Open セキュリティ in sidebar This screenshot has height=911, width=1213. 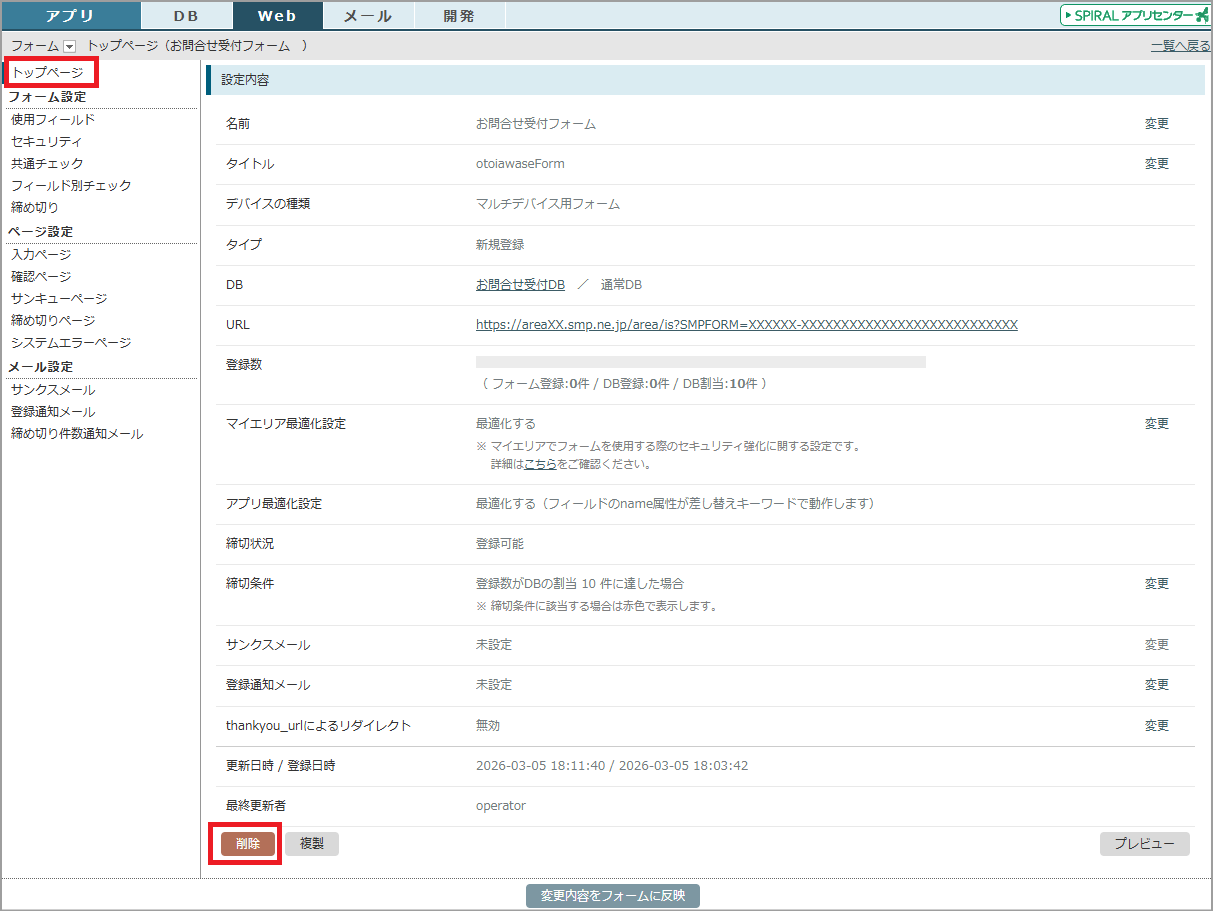click(46, 142)
